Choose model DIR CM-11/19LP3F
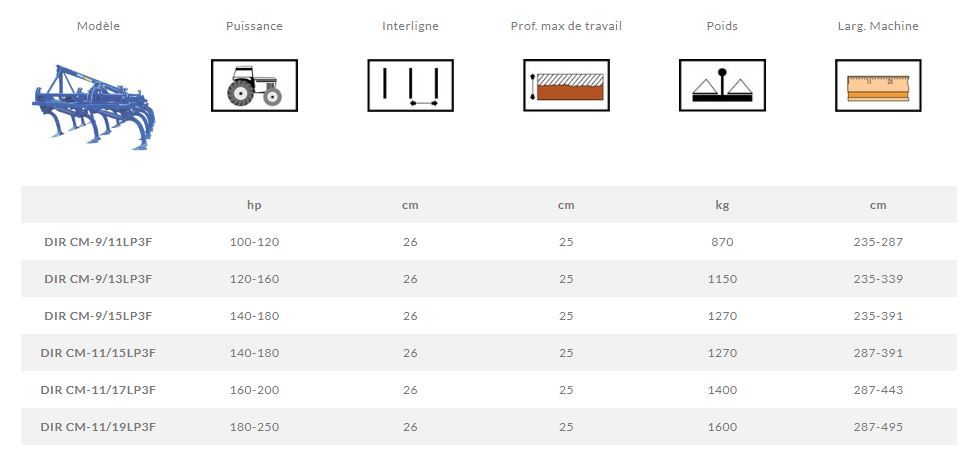This screenshot has height=463, width=978. coord(98,427)
